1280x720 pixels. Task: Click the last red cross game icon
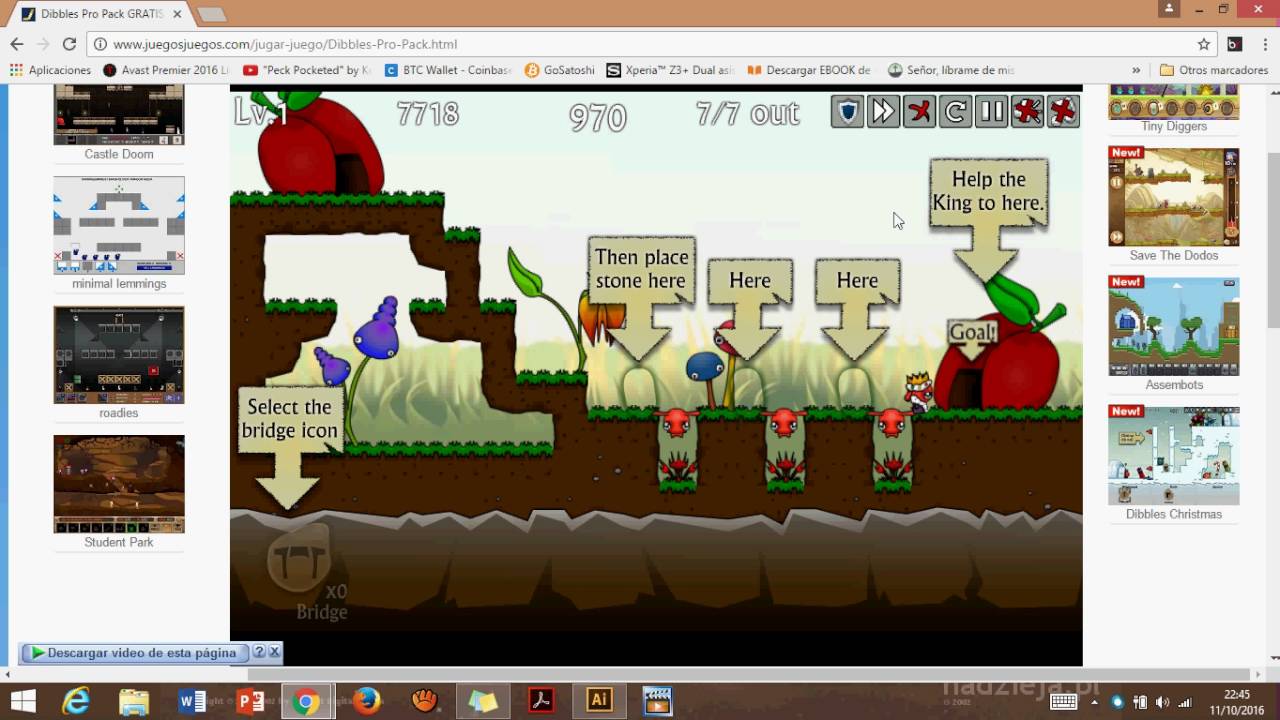point(1063,112)
